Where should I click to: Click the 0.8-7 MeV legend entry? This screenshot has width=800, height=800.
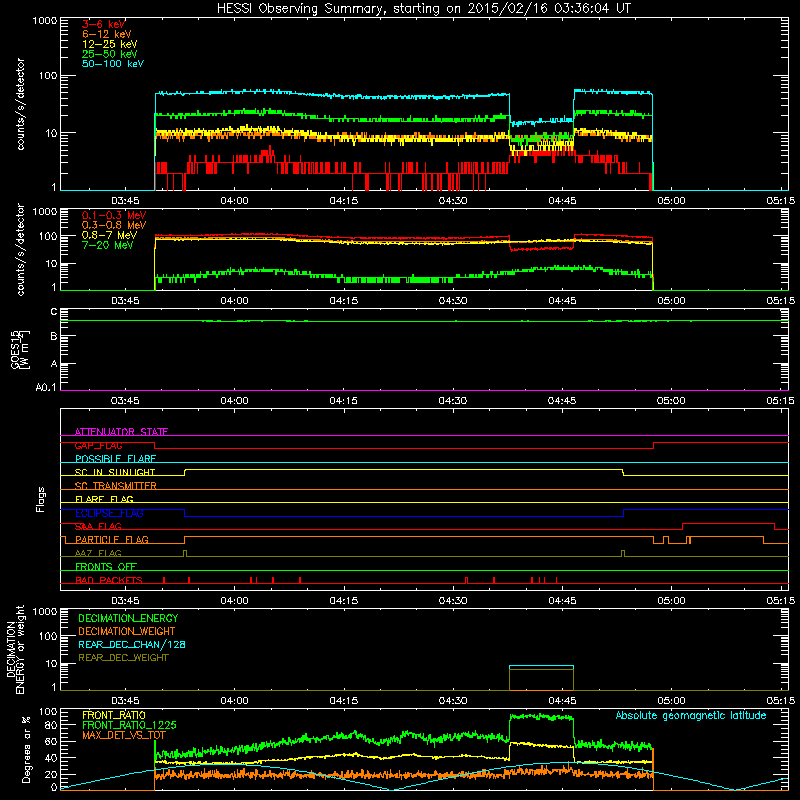point(109,236)
